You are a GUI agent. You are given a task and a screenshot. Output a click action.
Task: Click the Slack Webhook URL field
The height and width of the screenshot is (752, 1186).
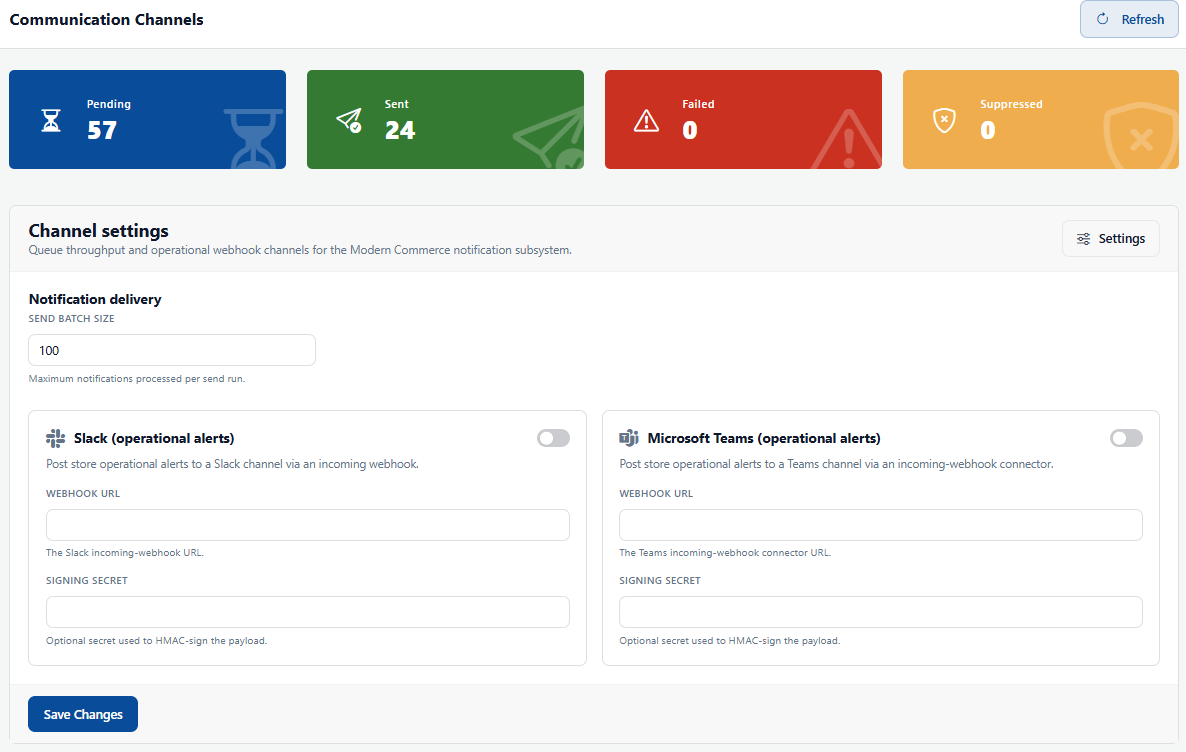(x=308, y=525)
